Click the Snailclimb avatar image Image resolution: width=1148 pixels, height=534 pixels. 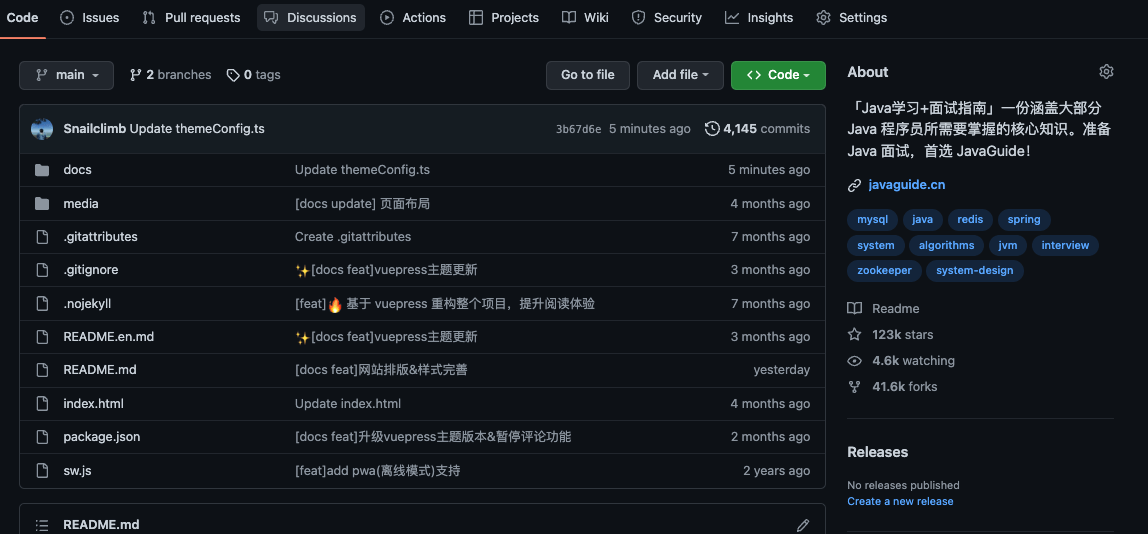pyautogui.click(x=42, y=129)
